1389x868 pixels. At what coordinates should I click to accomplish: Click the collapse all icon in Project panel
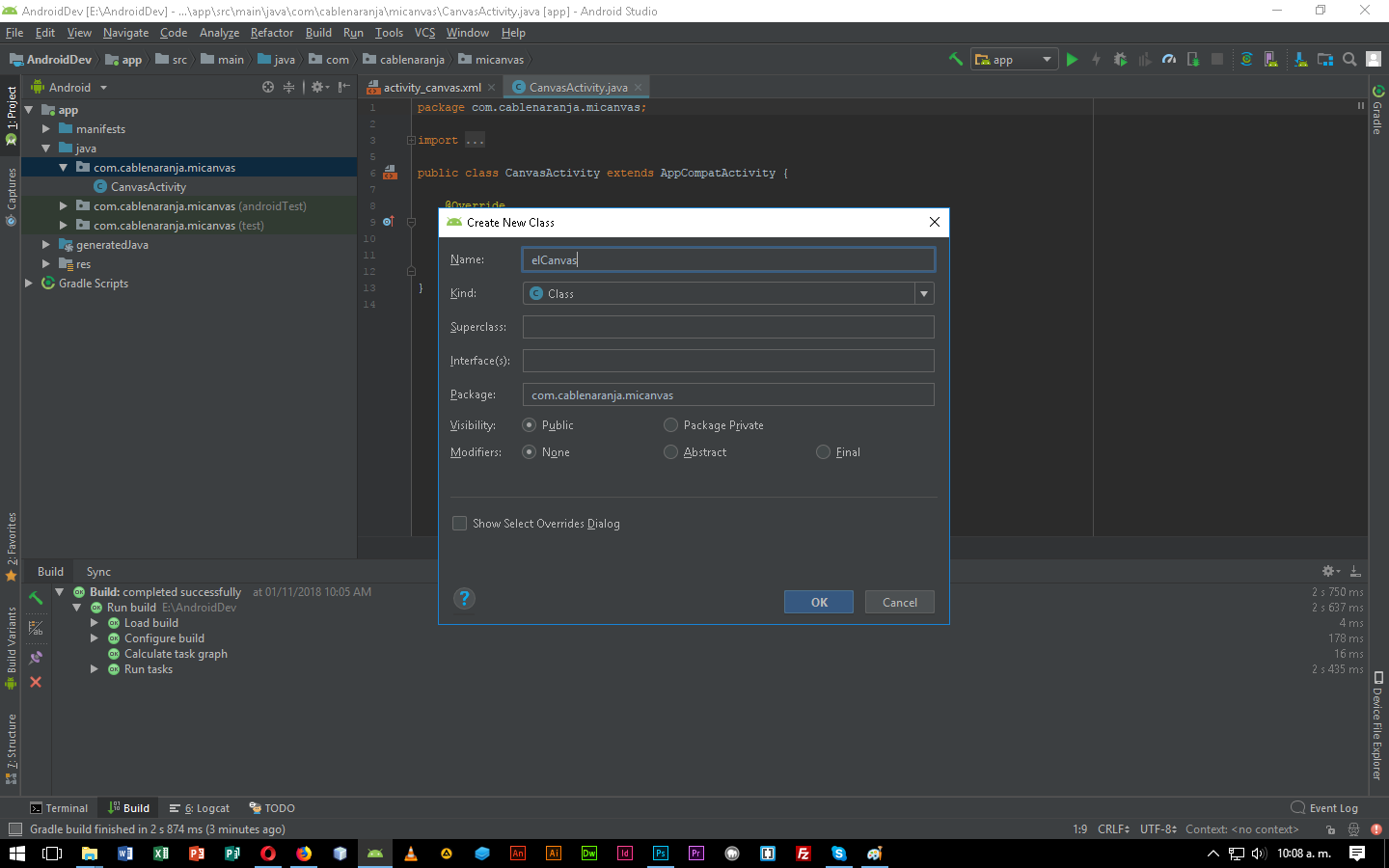click(x=288, y=87)
